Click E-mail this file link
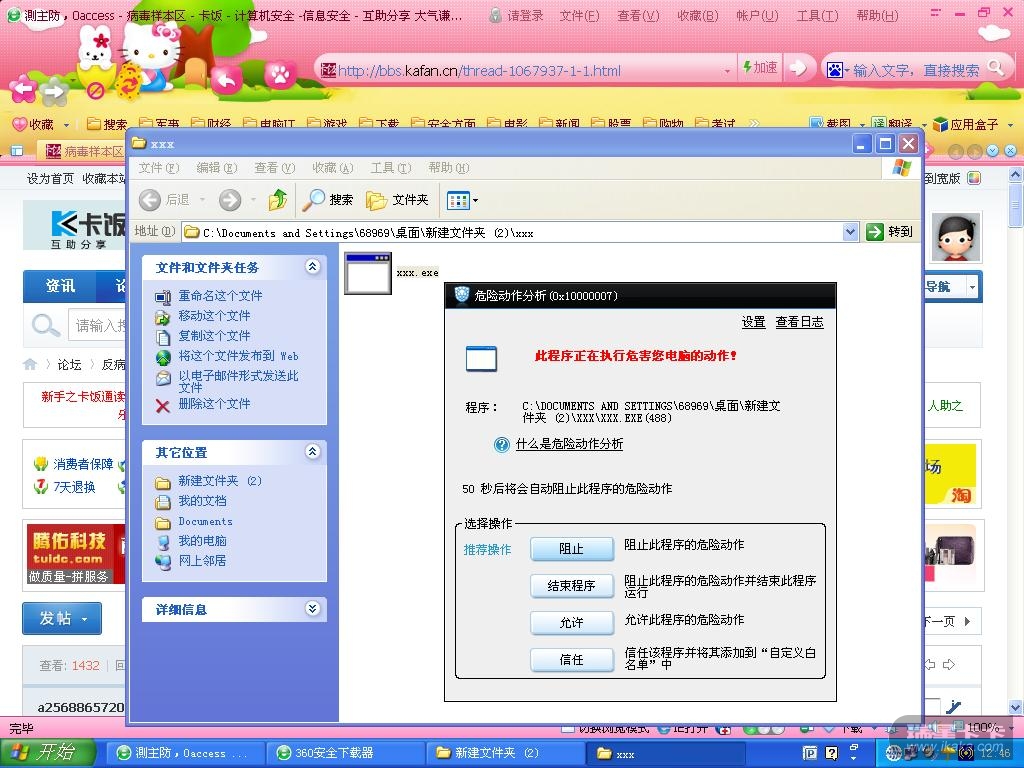 tap(238, 381)
